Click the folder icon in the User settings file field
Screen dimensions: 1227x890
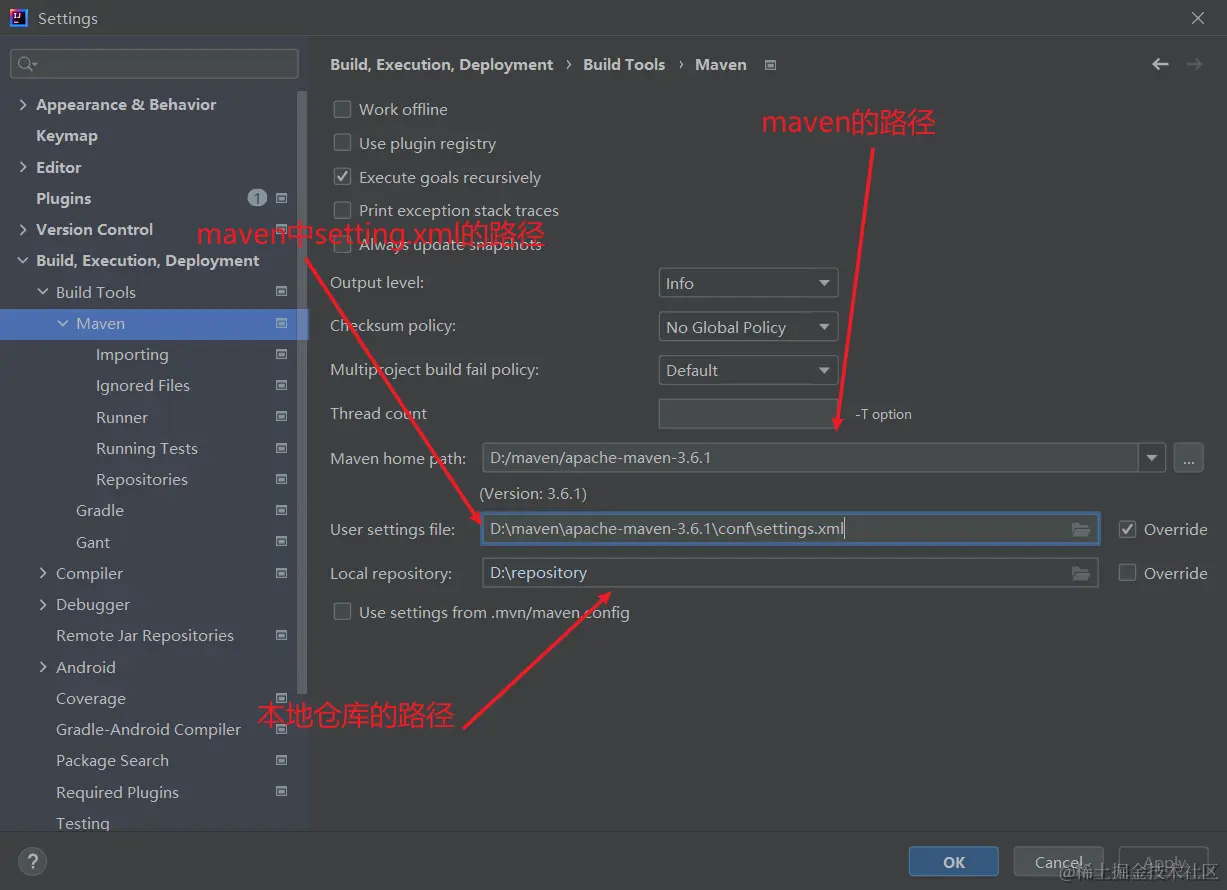(1081, 529)
